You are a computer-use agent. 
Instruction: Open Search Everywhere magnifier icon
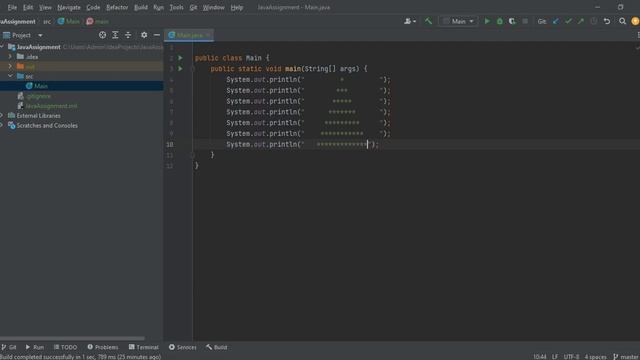pos(622,21)
